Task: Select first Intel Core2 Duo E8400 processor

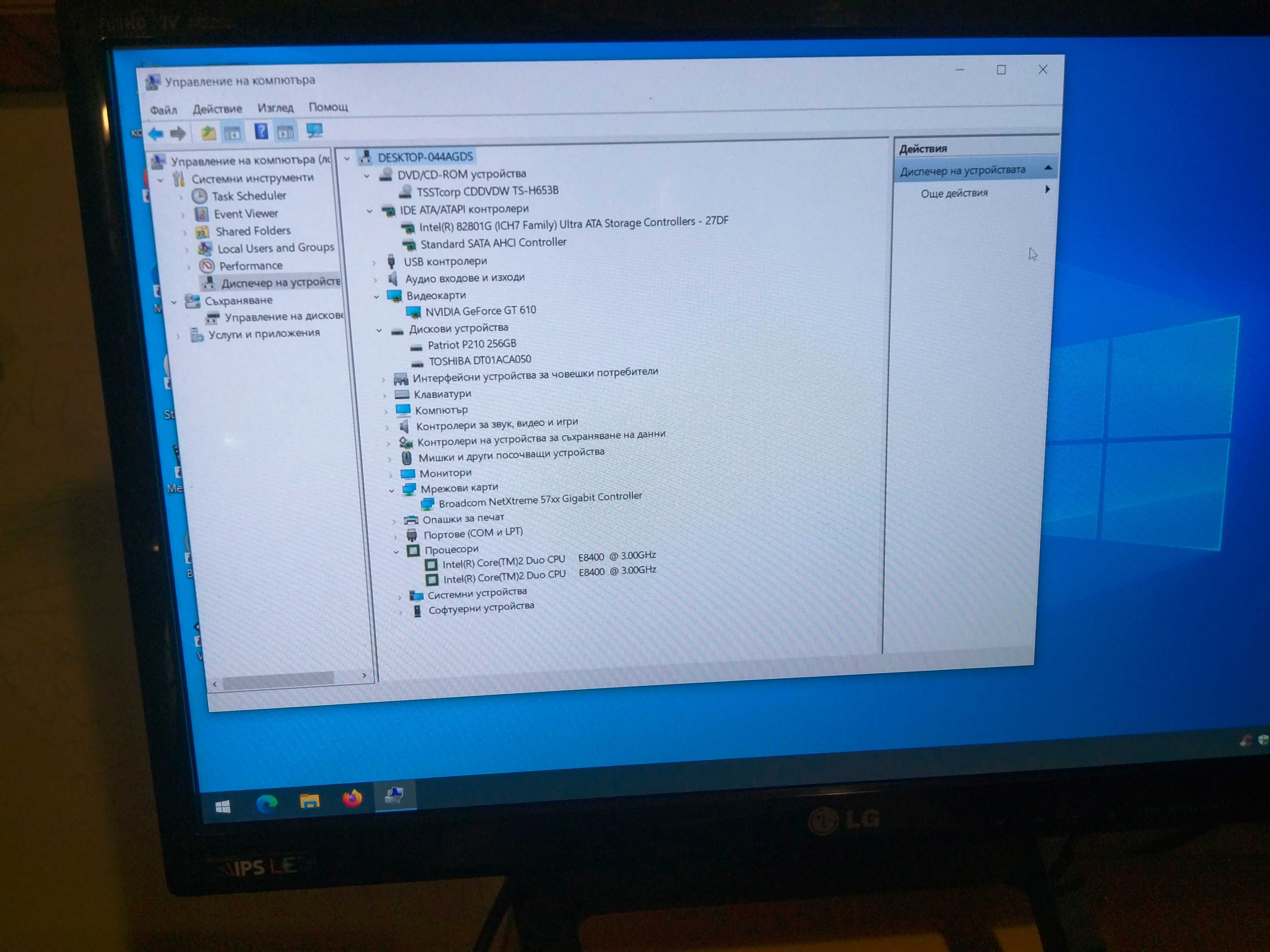Action: pos(549,560)
